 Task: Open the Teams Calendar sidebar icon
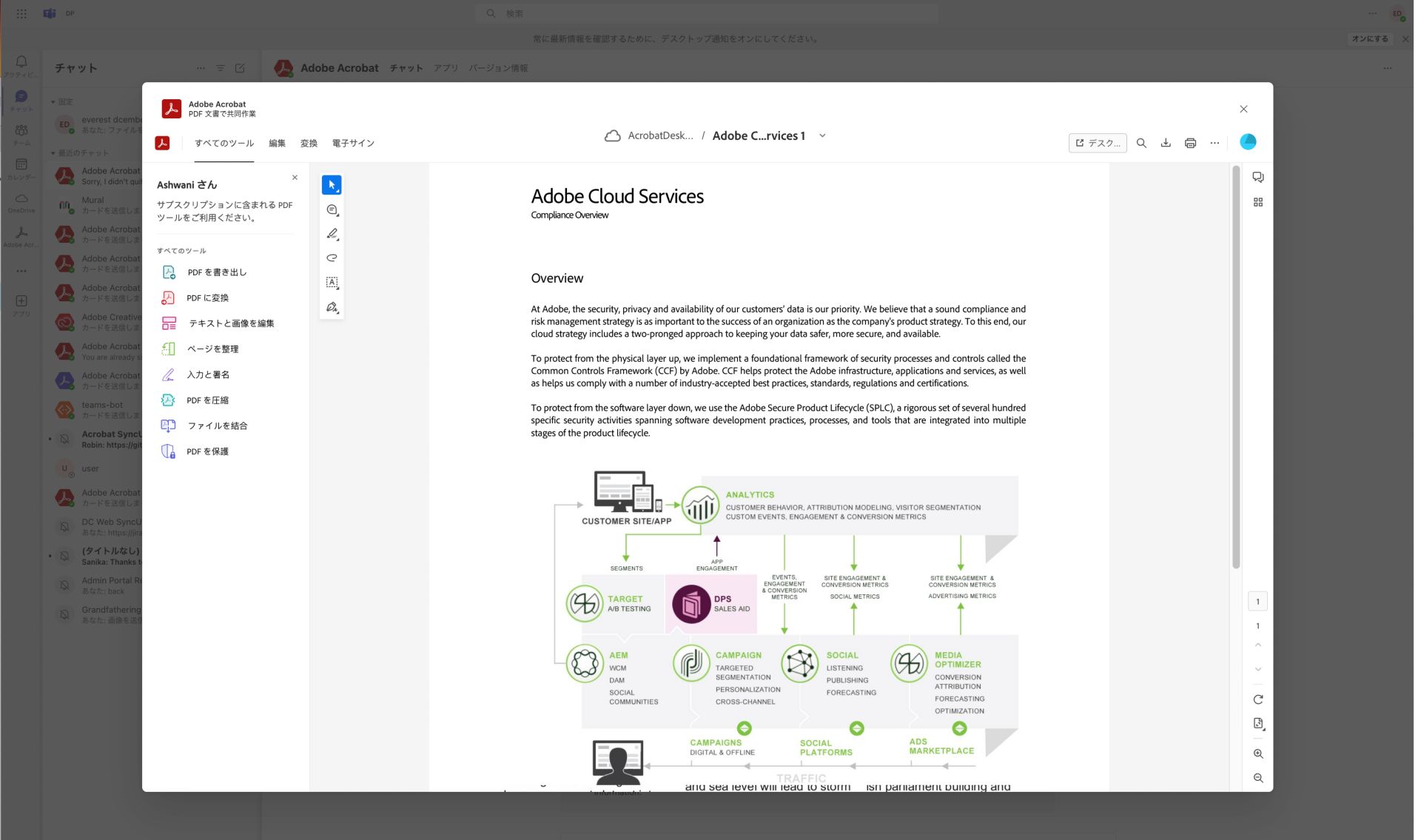pos(21,168)
